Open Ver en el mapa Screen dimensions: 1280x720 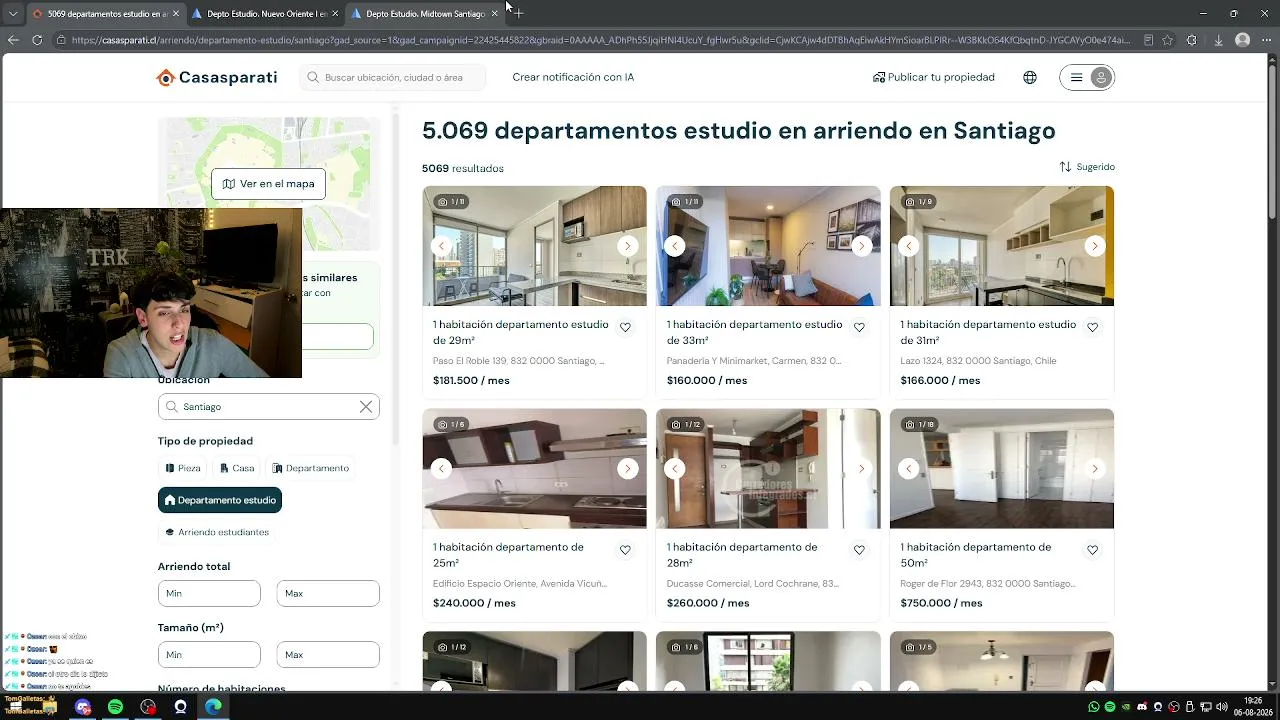(x=268, y=184)
